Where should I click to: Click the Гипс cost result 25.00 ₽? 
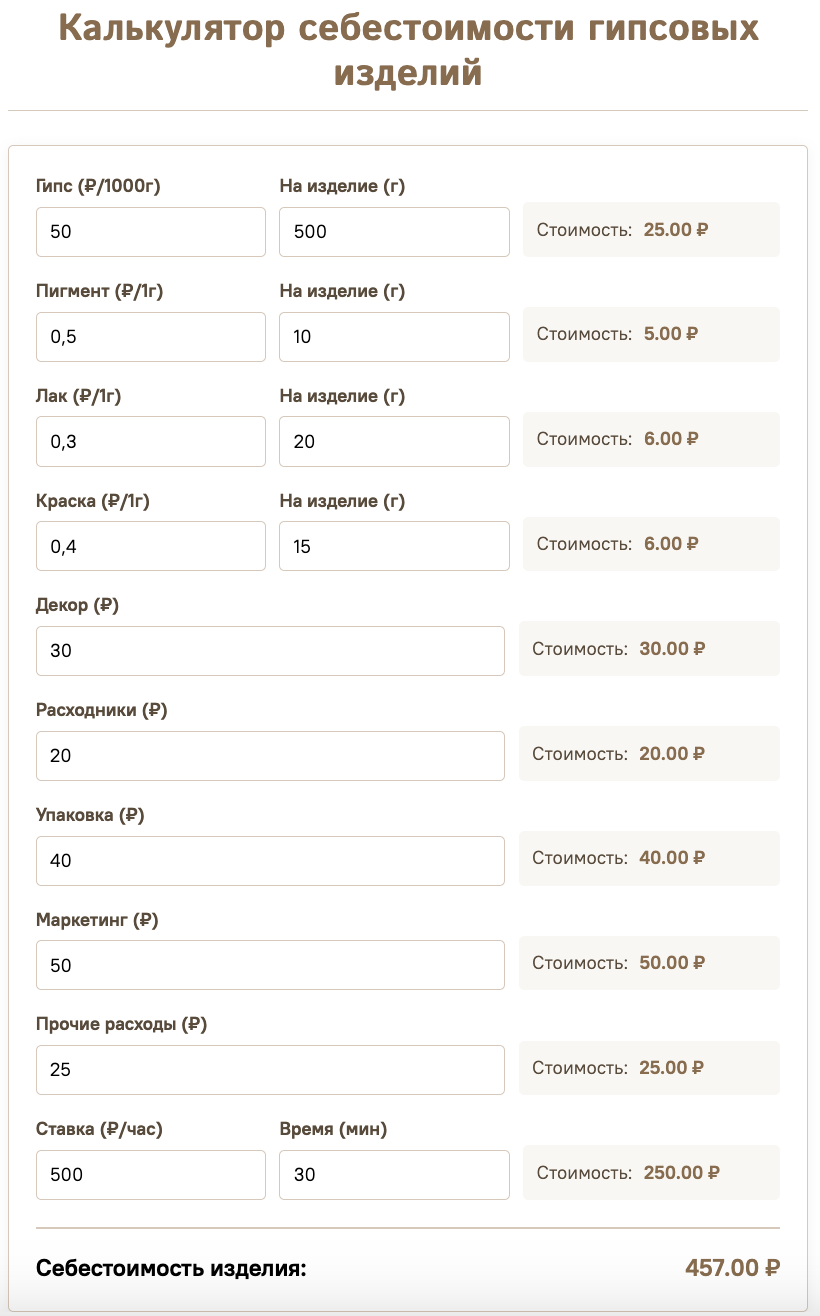676,229
